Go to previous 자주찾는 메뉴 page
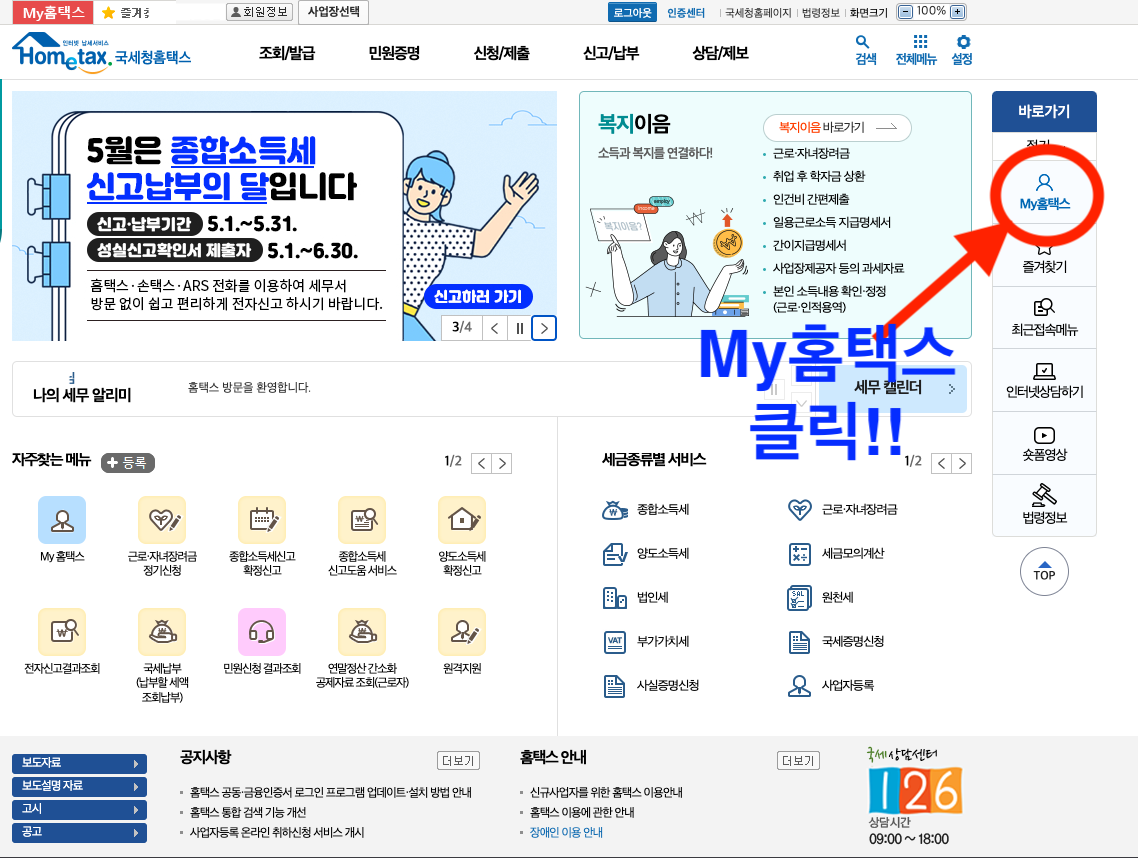The height and width of the screenshot is (858, 1138). tap(482, 463)
